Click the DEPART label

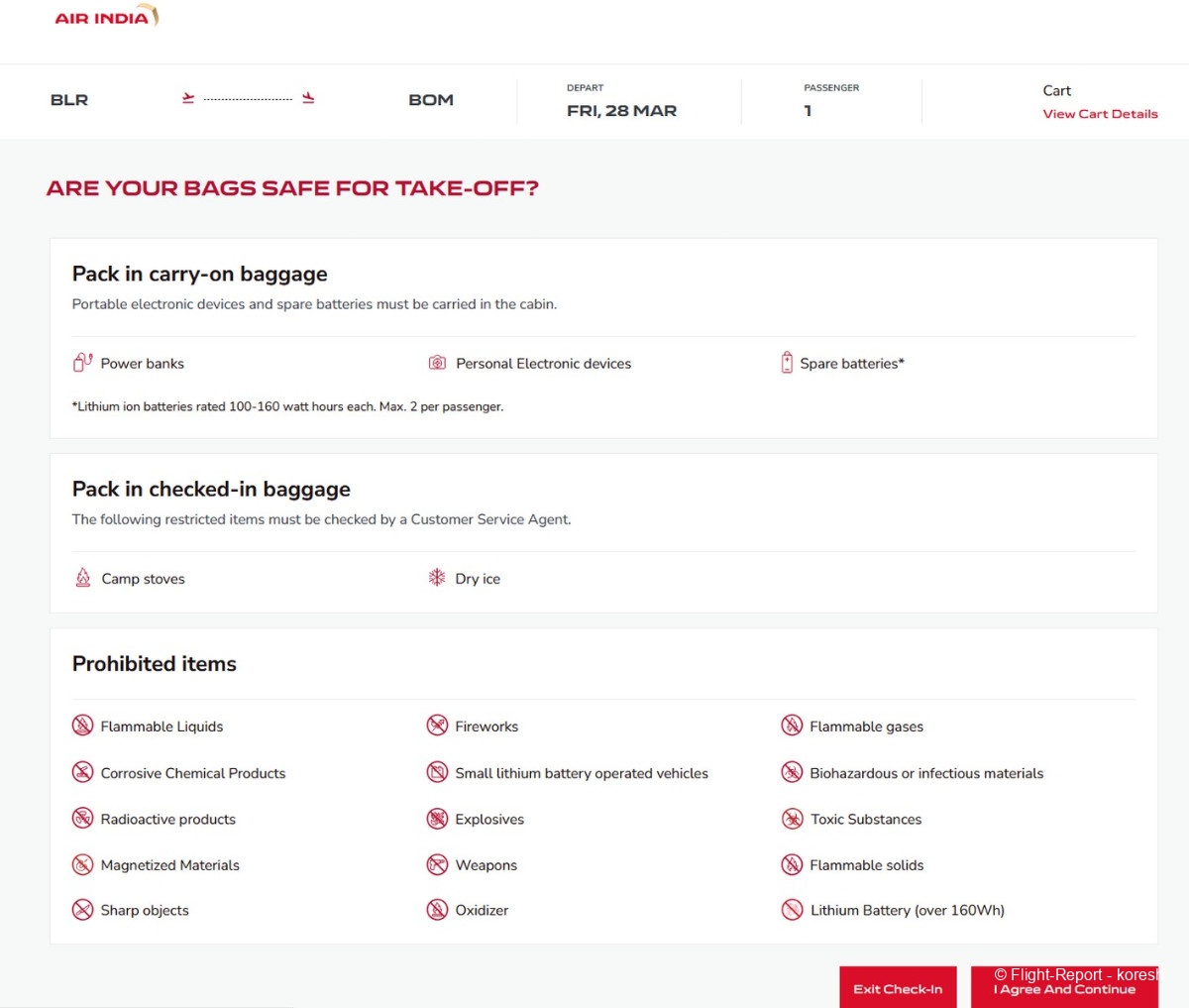point(585,88)
